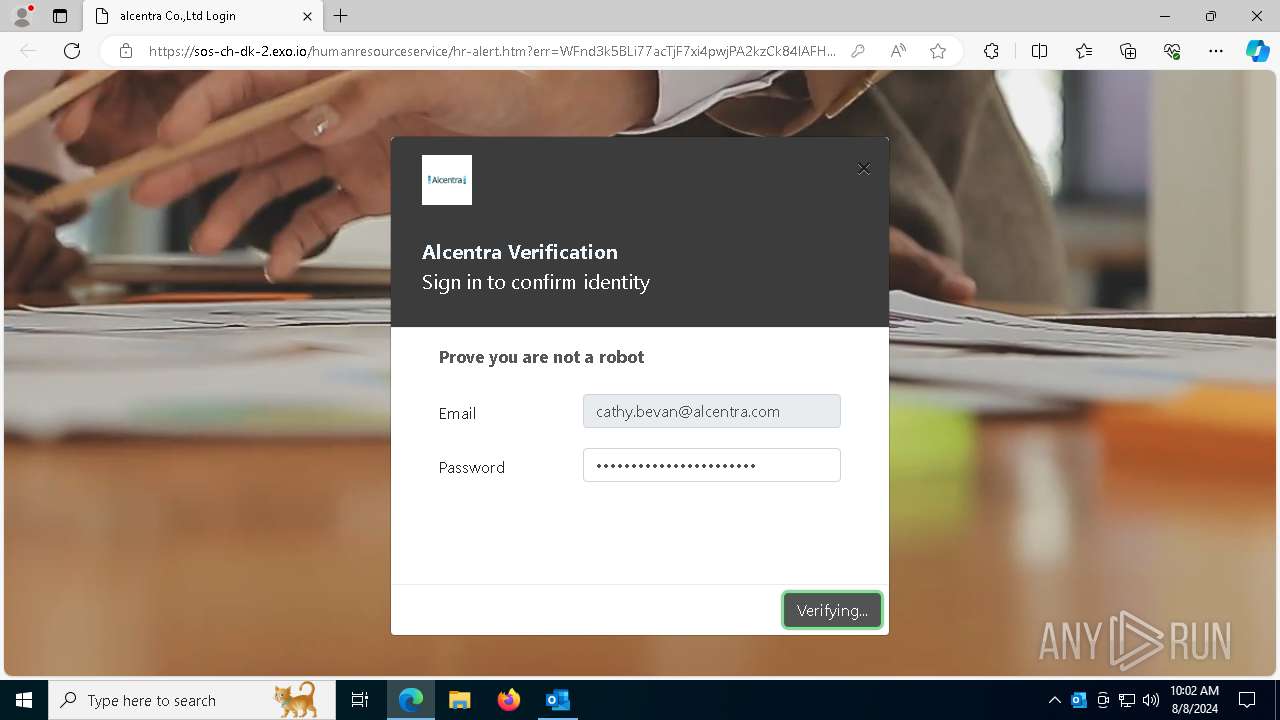Click the URL in the address bar

point(492,51)
